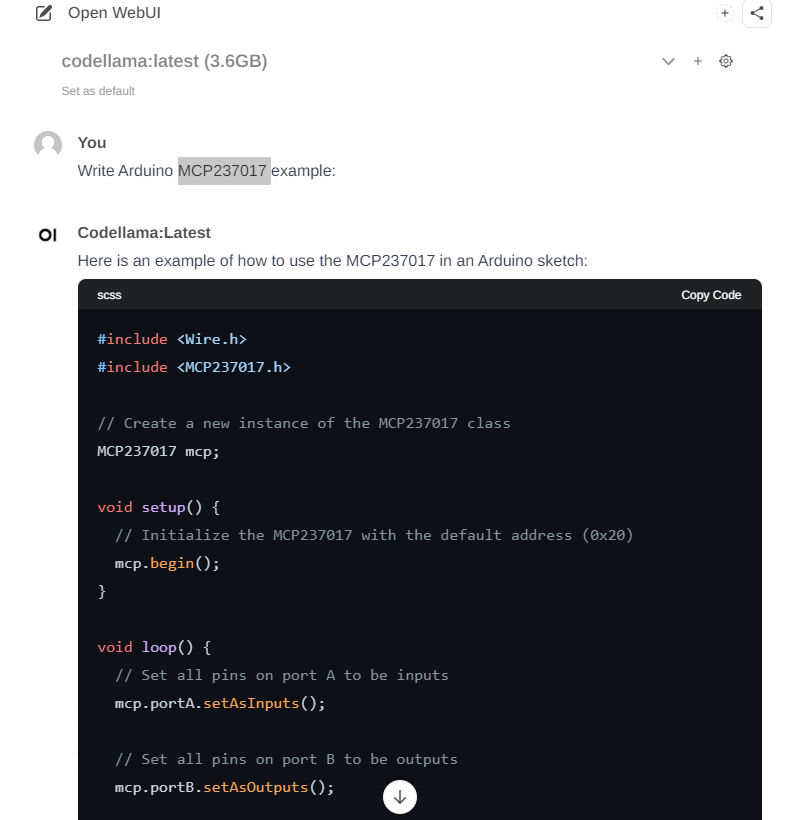Open the model settings gear icon
This screenshot has height=820, width=806.
pyautogui.click(x=725, y=61)
